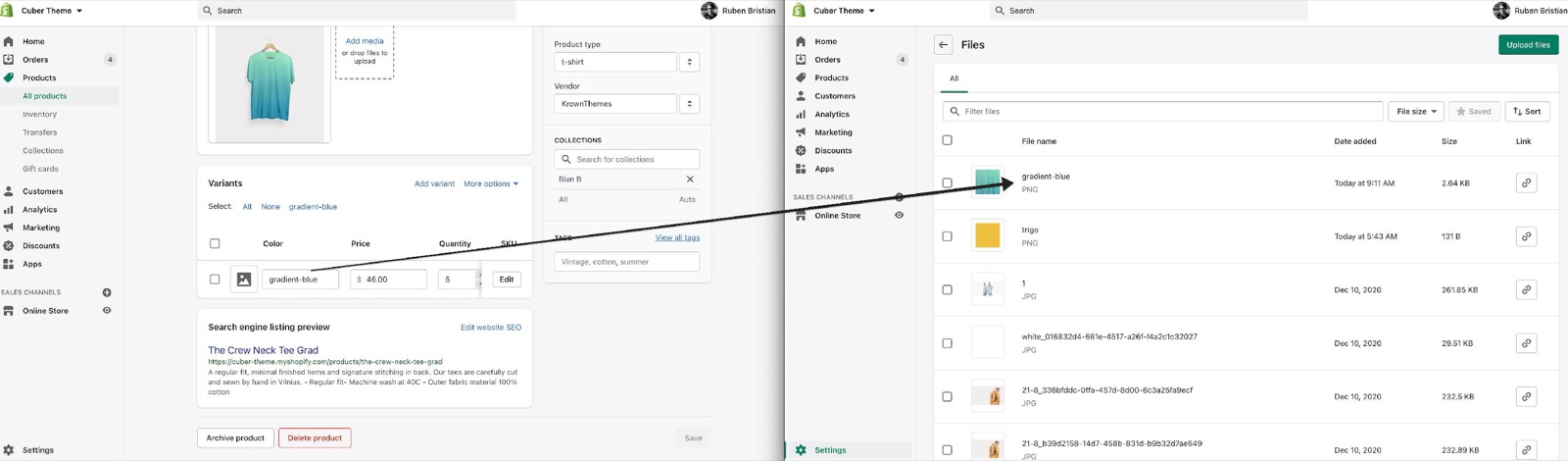This screenshot has height=461, width=1568.
Task: View Online Store eye icon, right window
Action: [899, 215]
